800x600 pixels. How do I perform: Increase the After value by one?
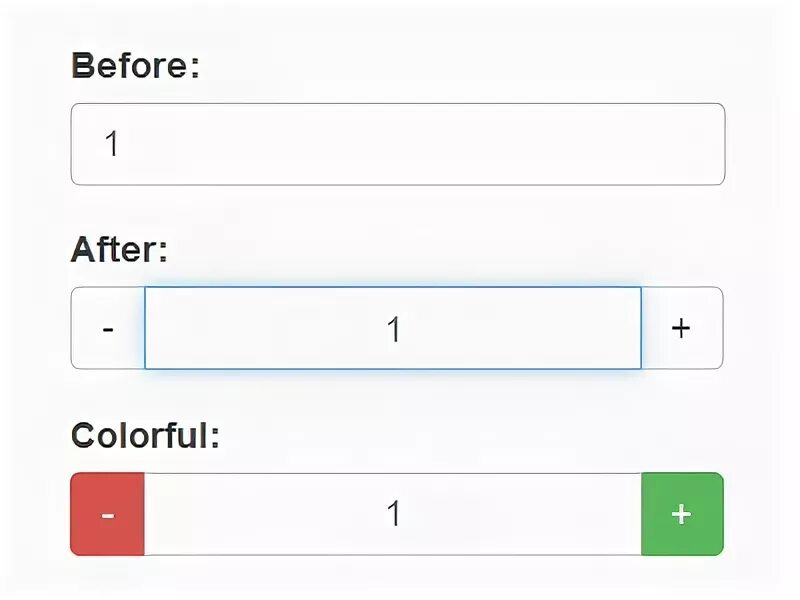[x=681, y=328]
